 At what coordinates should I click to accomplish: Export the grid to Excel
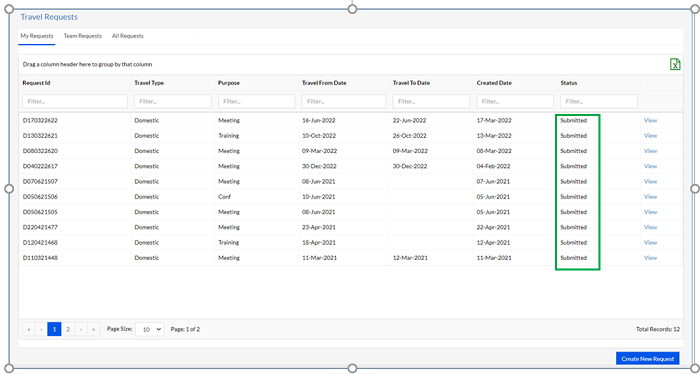(x=675, y=64)
